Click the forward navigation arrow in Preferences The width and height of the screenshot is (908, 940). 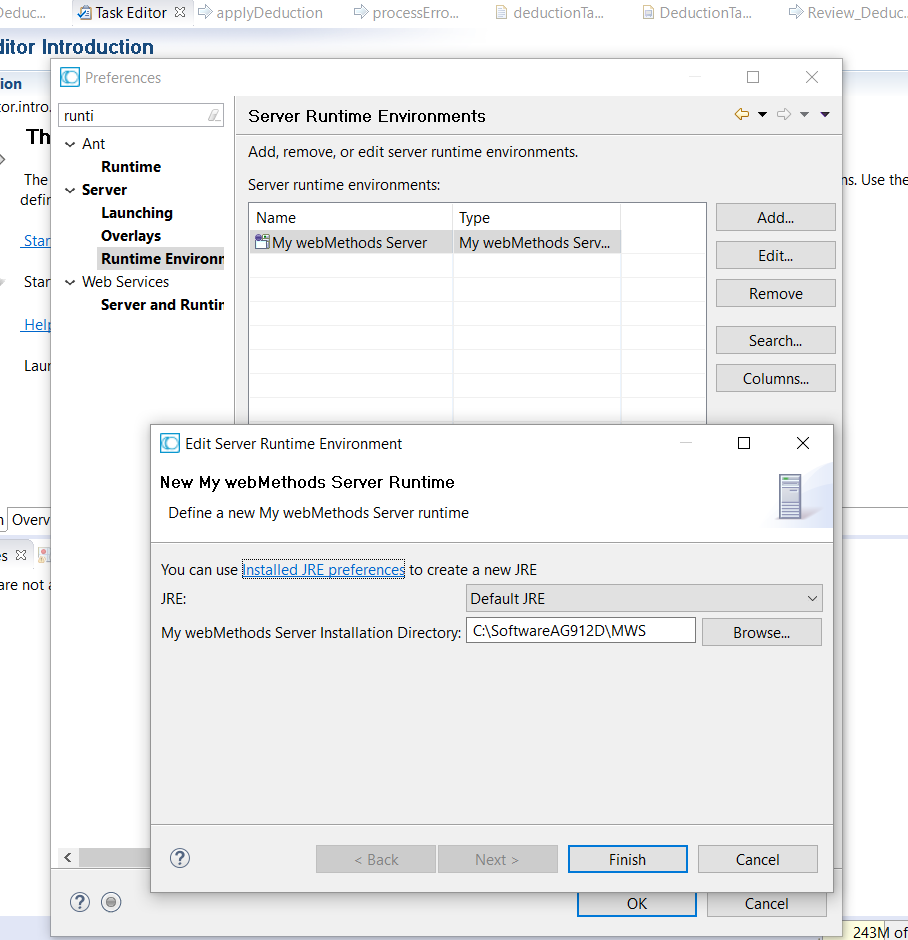coord(784,114)
